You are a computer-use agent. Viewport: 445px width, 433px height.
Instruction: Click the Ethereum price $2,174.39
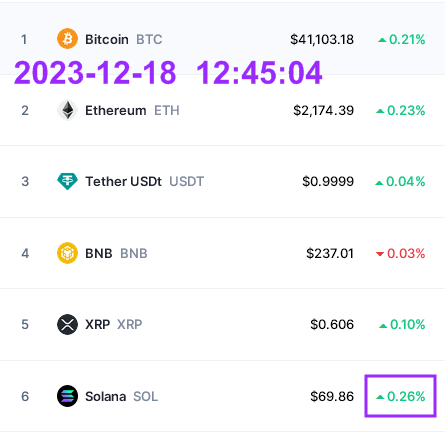[324, 110]
